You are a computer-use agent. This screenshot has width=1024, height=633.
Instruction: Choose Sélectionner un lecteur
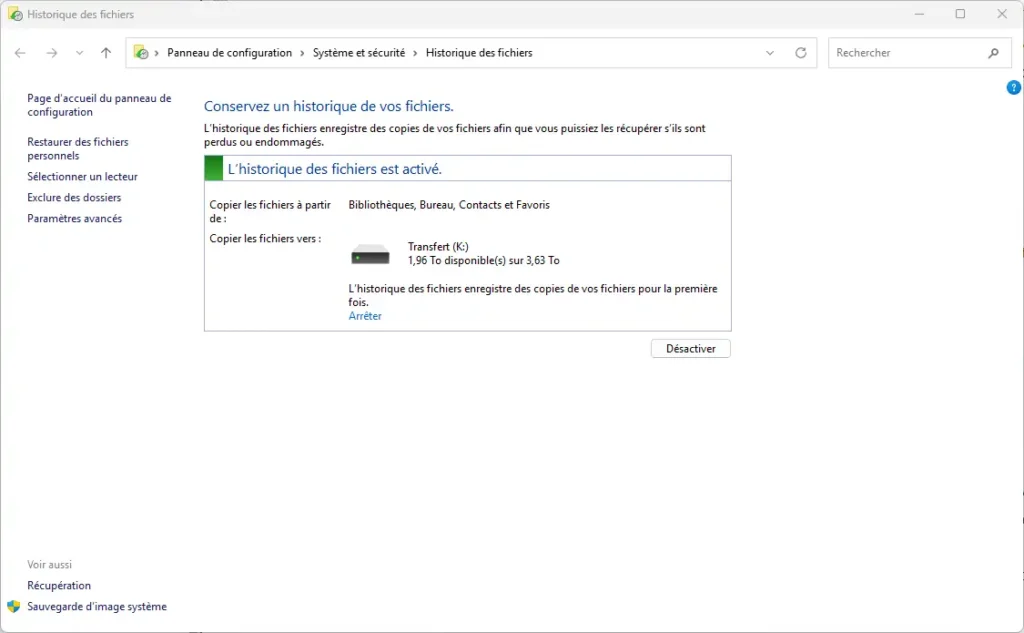pos(82,176)
